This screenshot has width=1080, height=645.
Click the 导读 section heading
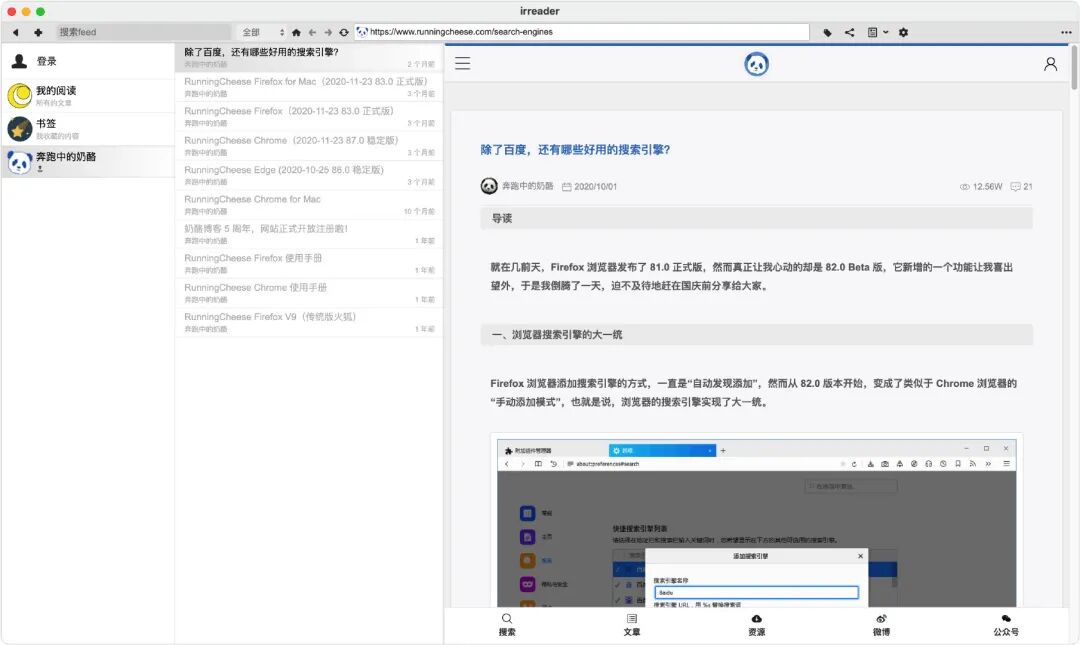pos(756,218)
